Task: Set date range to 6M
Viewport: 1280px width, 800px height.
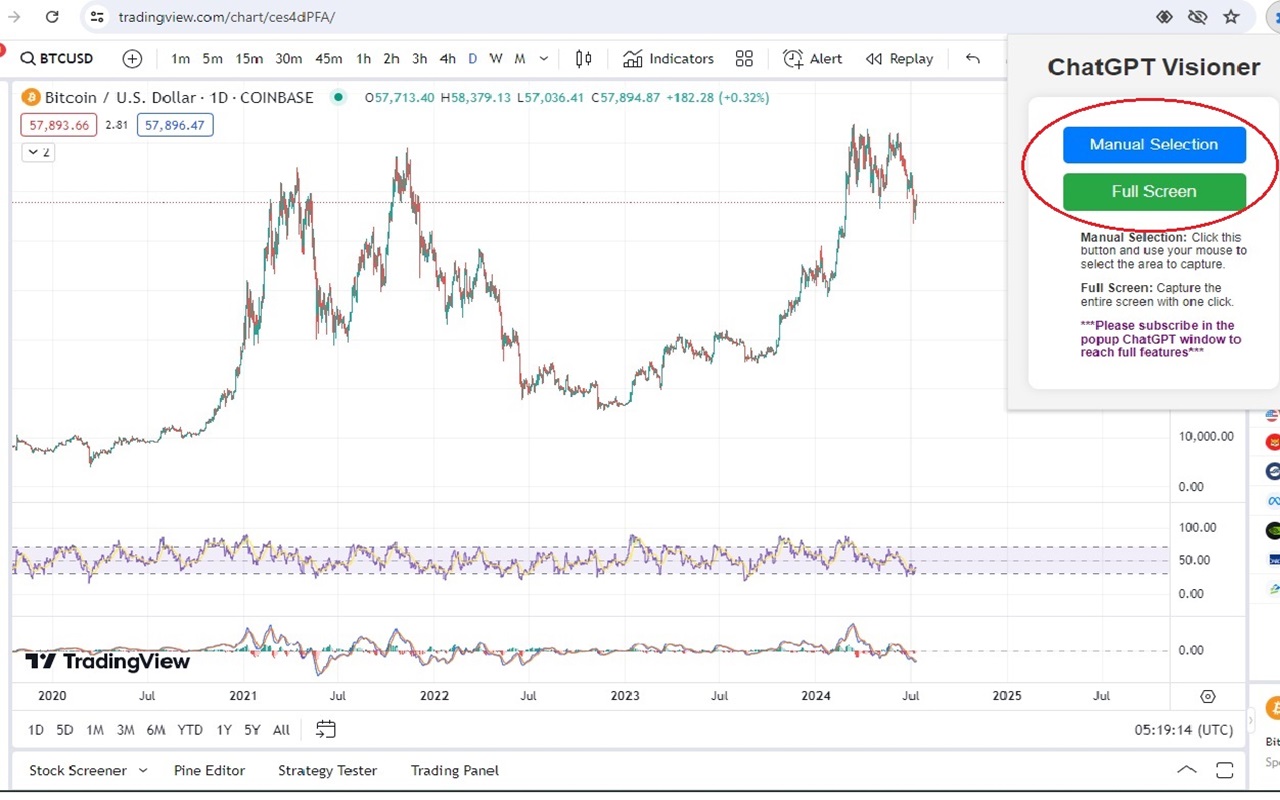Action: tap(156, 730)
